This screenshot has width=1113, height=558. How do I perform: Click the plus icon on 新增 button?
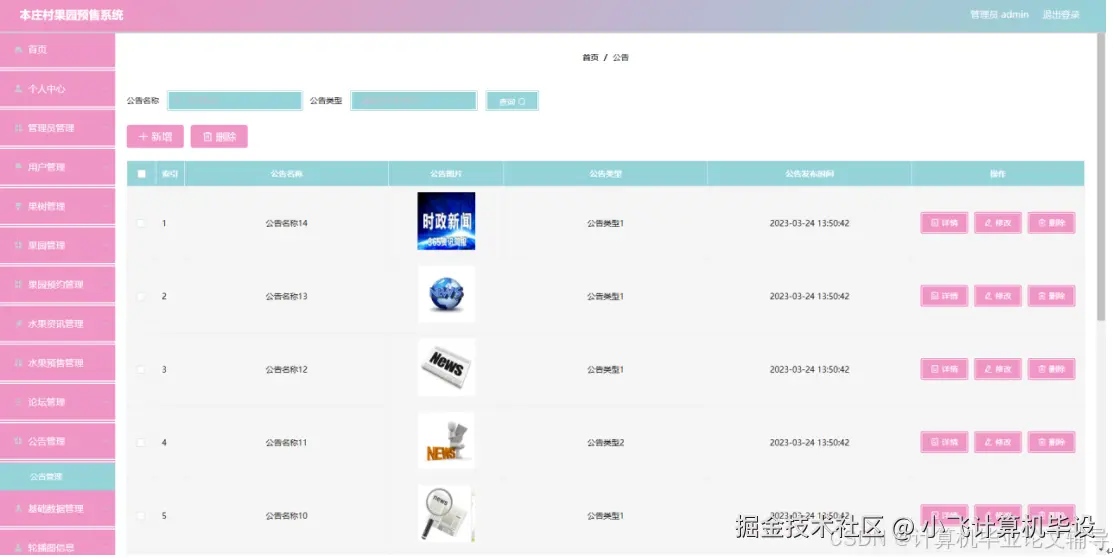[143, 136]
